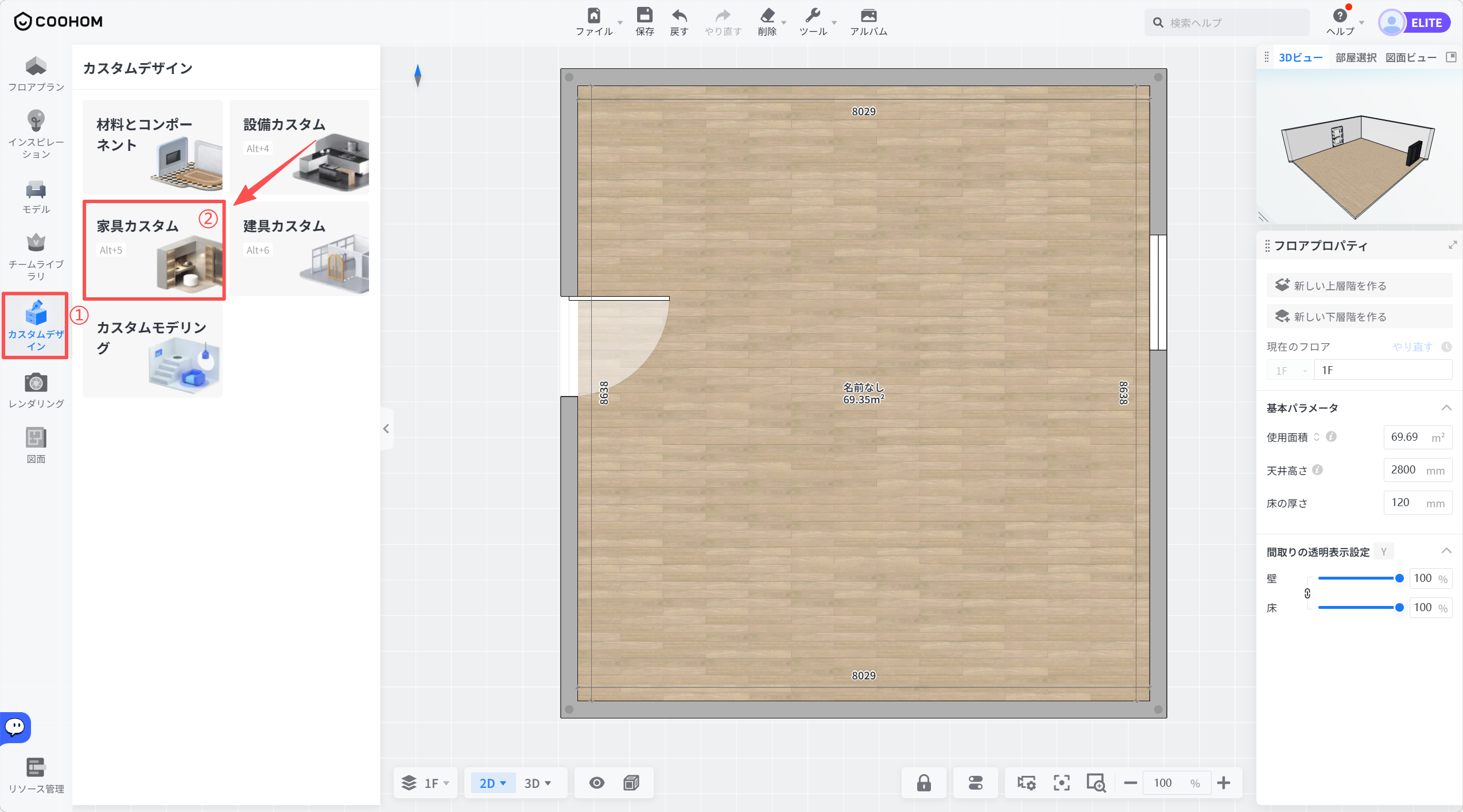
Task: Click the 床の厚さ 120 input field
Action: pos(1417,503)
